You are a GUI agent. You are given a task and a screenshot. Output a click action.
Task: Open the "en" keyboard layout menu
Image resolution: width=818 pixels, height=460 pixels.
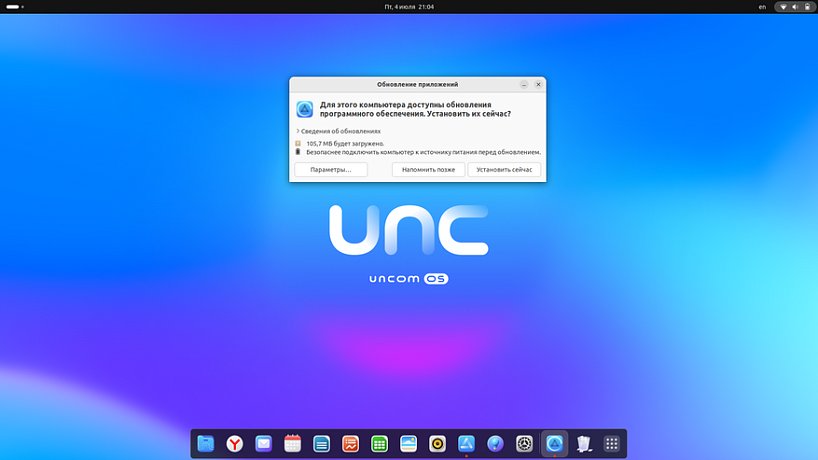tap(762, 7)
